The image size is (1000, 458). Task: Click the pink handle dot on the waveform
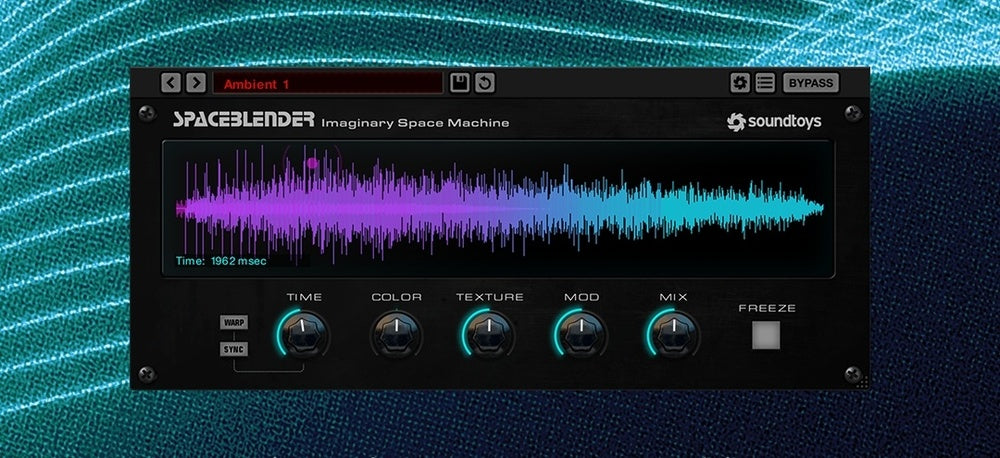click(x=312, y=163)
